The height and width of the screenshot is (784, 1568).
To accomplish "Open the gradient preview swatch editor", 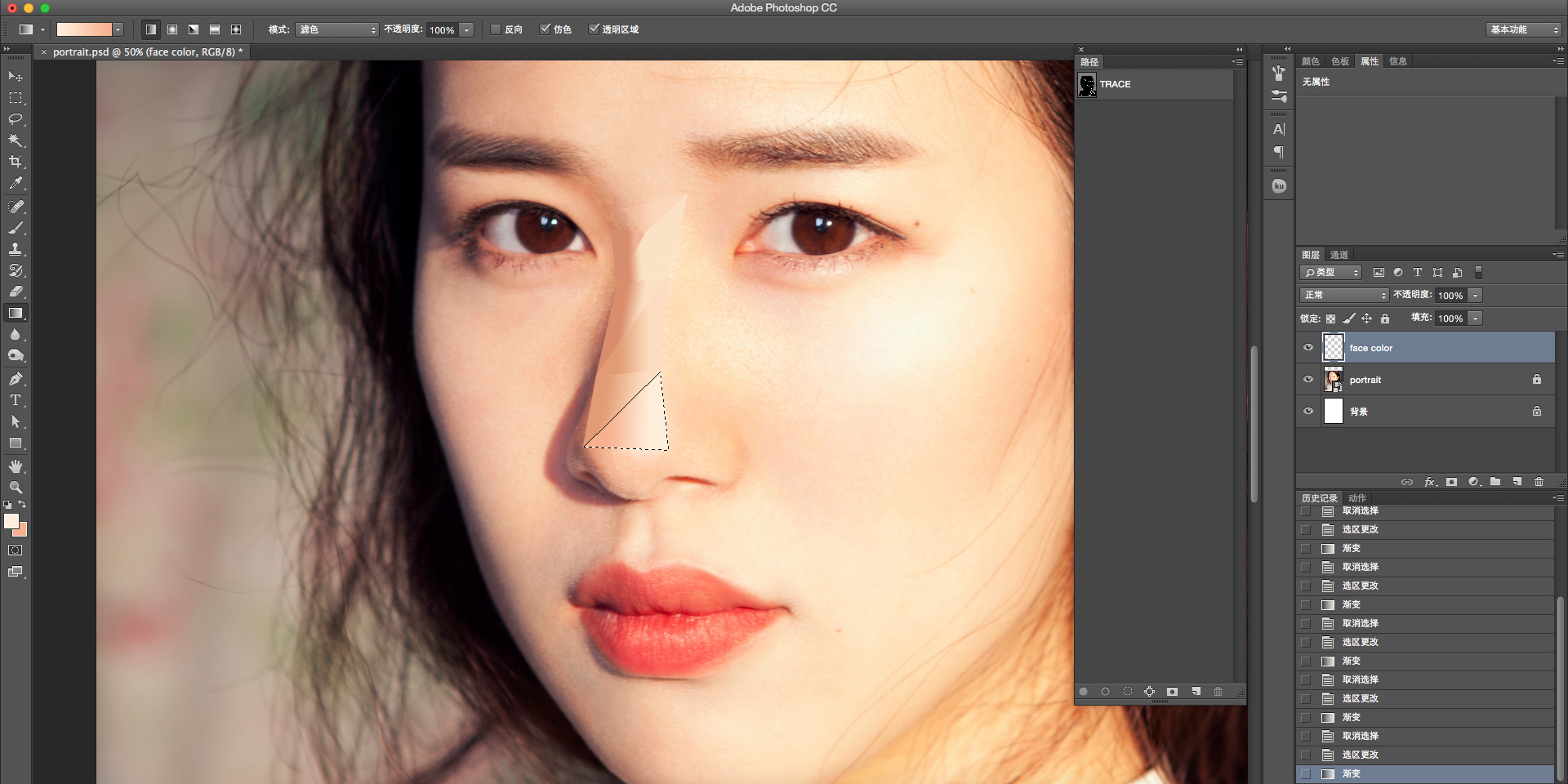I will (84, 29).
